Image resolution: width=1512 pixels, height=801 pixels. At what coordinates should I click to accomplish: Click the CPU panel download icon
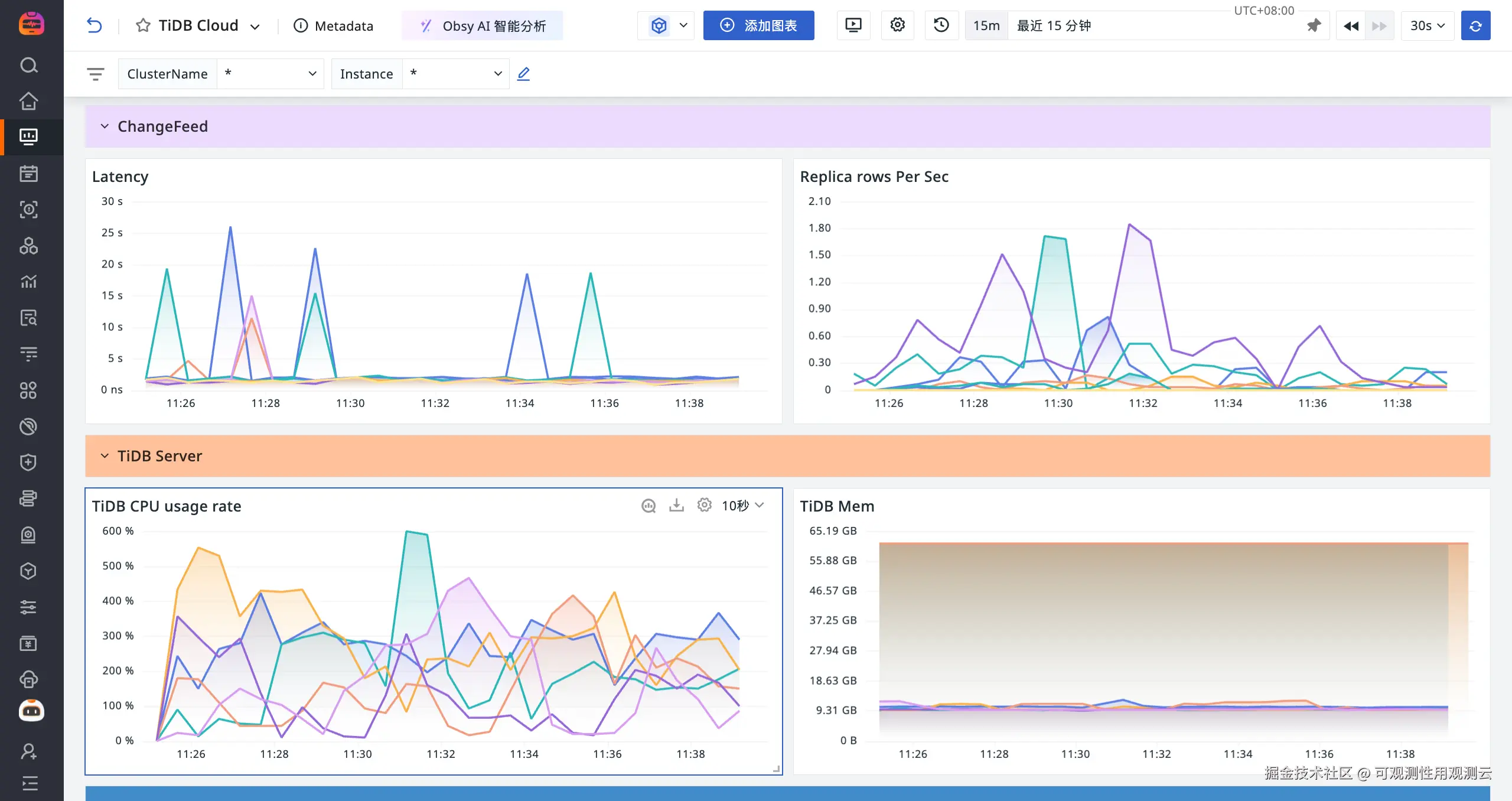click(x=676, y=506)
